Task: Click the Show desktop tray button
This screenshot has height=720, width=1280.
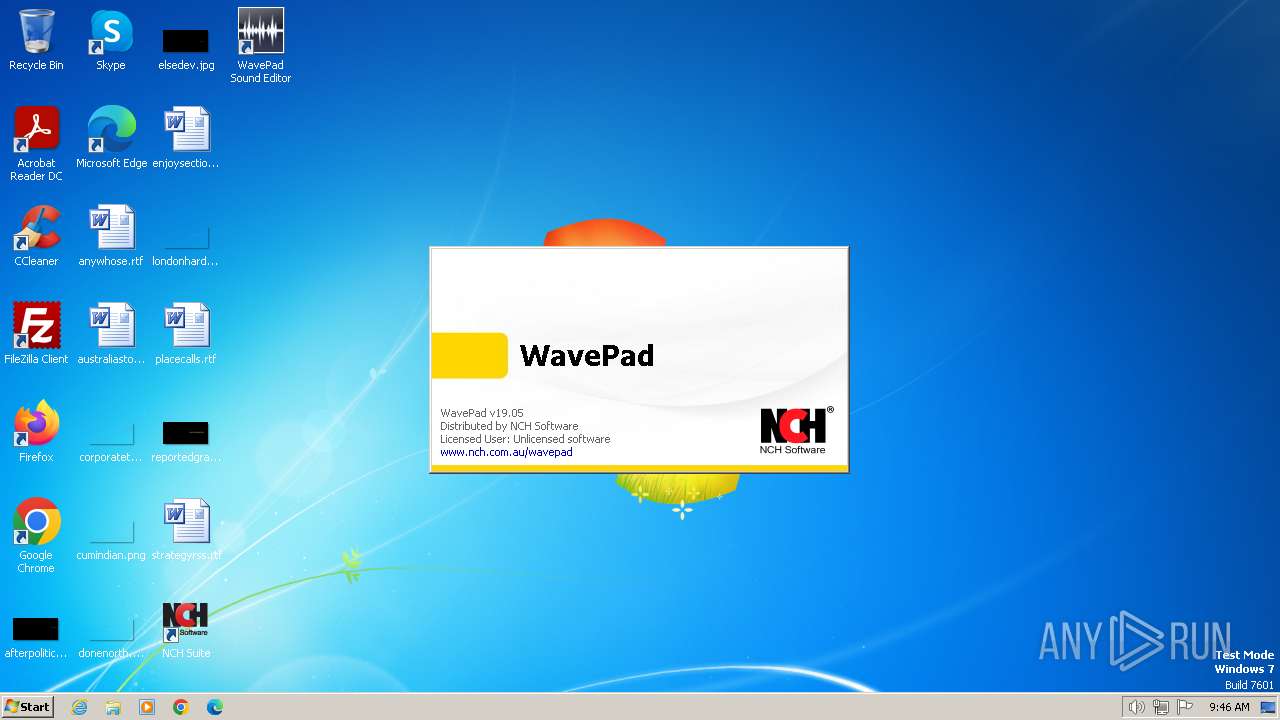Action: pyautogui.click(x=1269, y=707)
